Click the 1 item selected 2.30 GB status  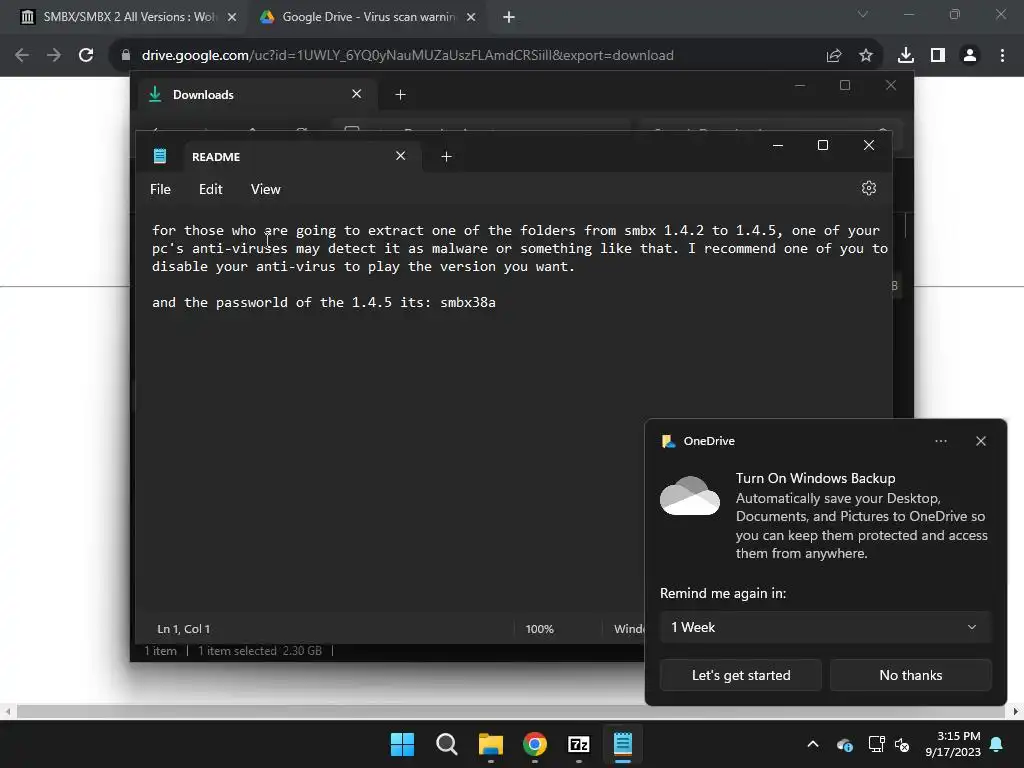[260, 650]
